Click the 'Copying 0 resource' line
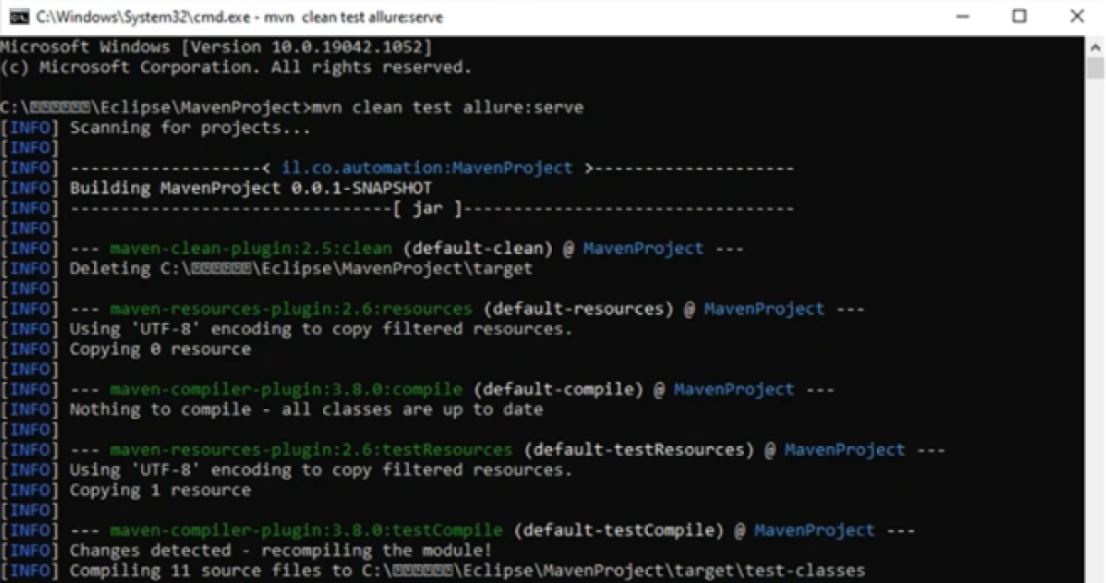The image size is (1106, 583). (x=160, y=349)
